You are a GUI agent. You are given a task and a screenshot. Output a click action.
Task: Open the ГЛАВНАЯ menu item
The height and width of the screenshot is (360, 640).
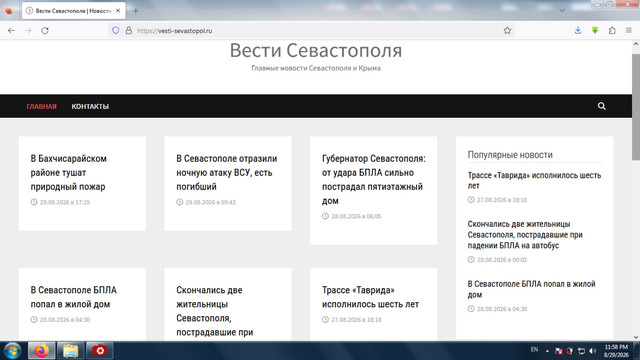[x=41, y=107]
